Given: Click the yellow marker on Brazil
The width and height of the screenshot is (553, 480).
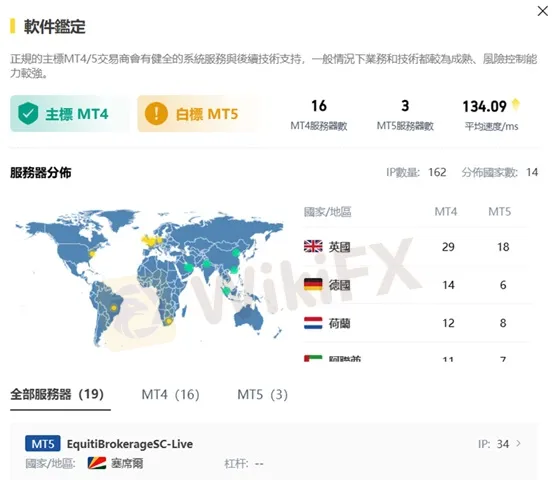Looking at the screenshot, I should click(x=114, y=308).
